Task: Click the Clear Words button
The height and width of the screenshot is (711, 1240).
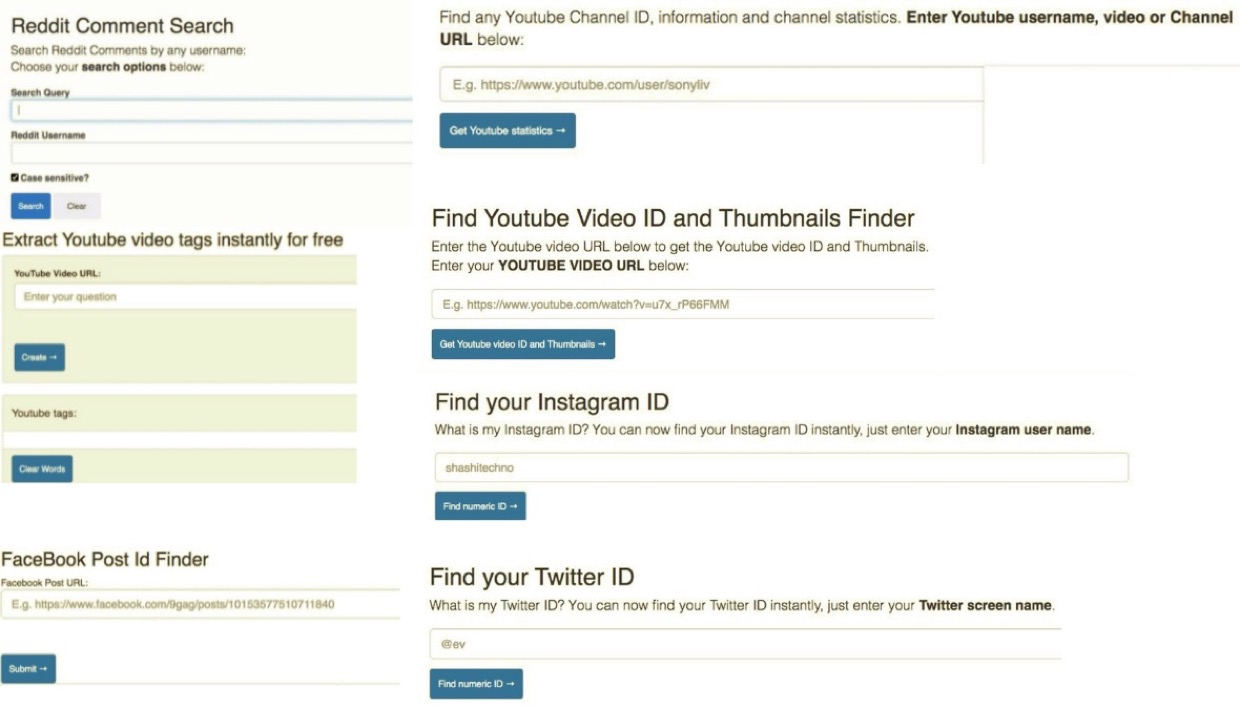Action: point(42,469)
